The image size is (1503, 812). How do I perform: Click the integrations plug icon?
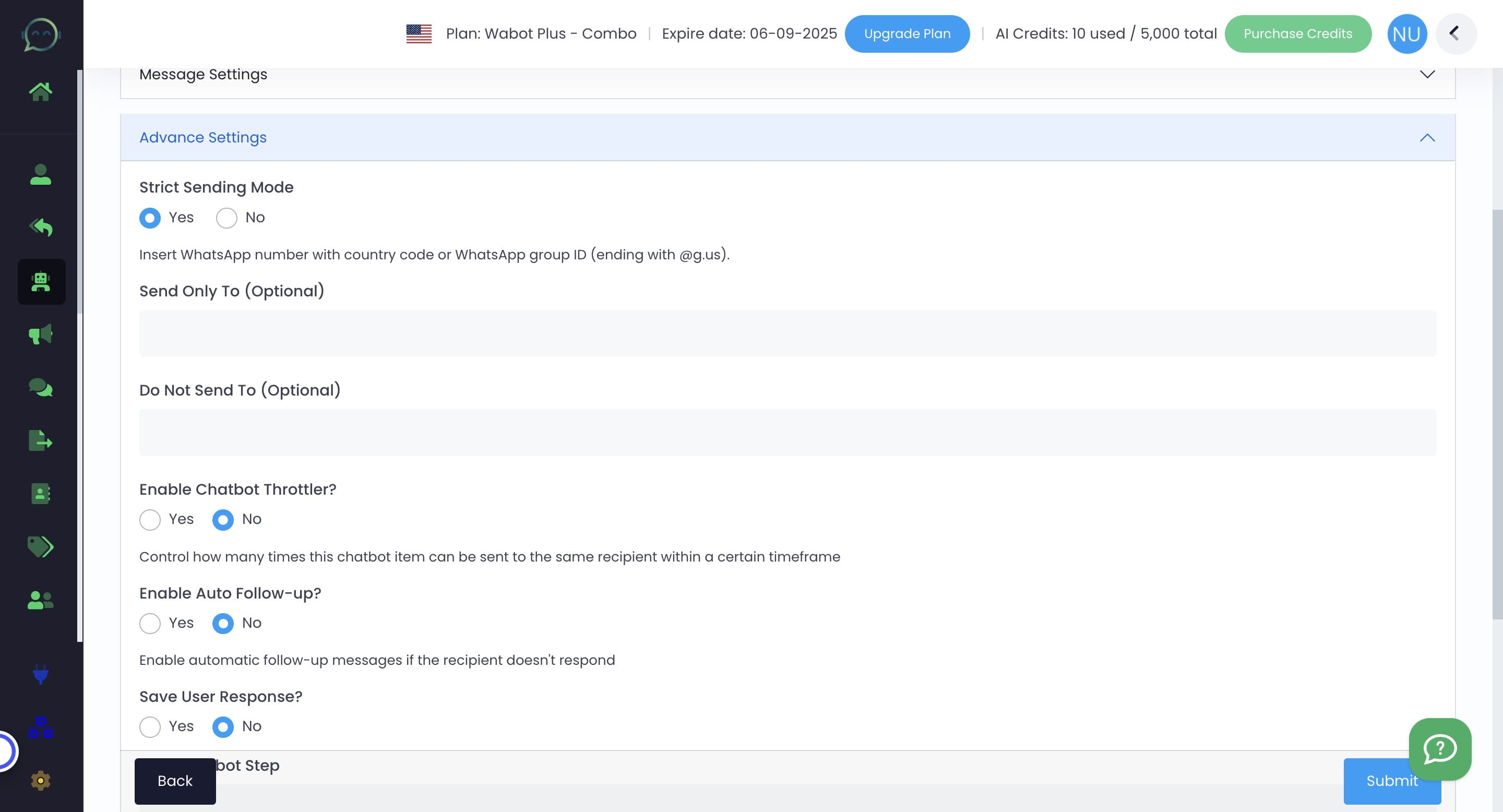point(41,675)
